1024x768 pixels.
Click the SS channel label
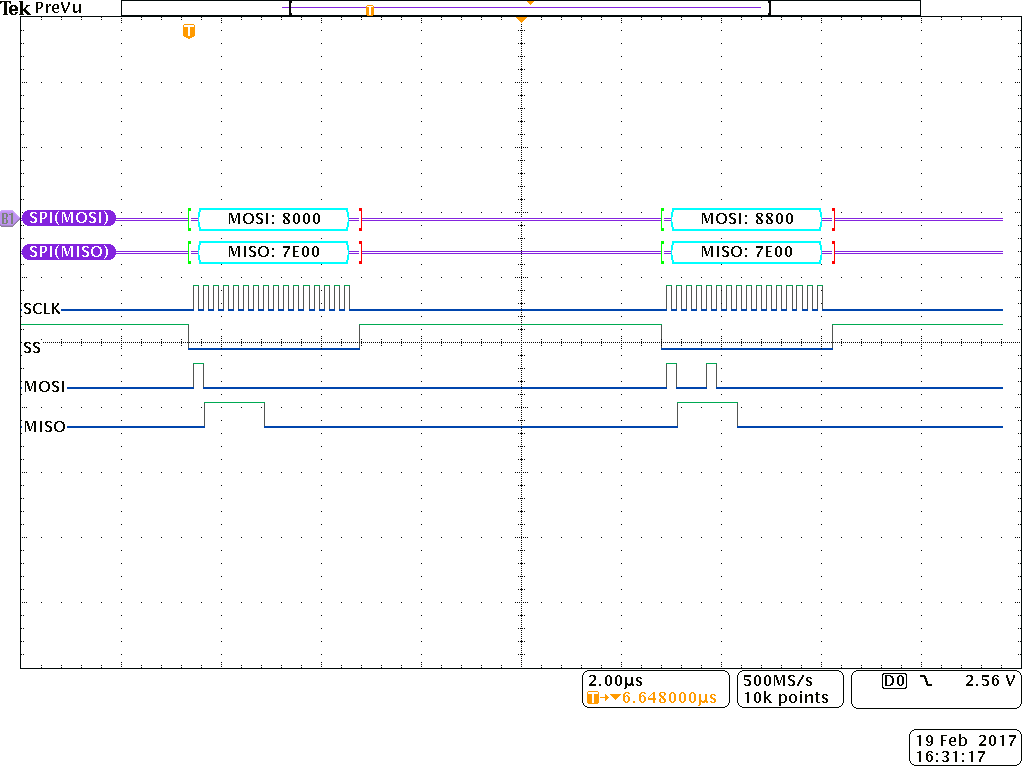32,349
